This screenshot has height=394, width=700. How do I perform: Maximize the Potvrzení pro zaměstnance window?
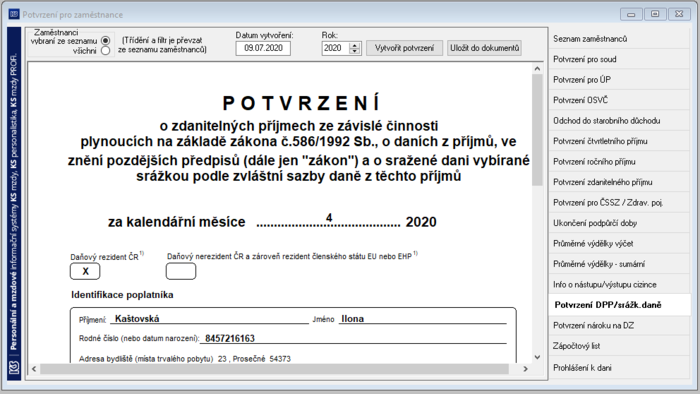[655, 14]
